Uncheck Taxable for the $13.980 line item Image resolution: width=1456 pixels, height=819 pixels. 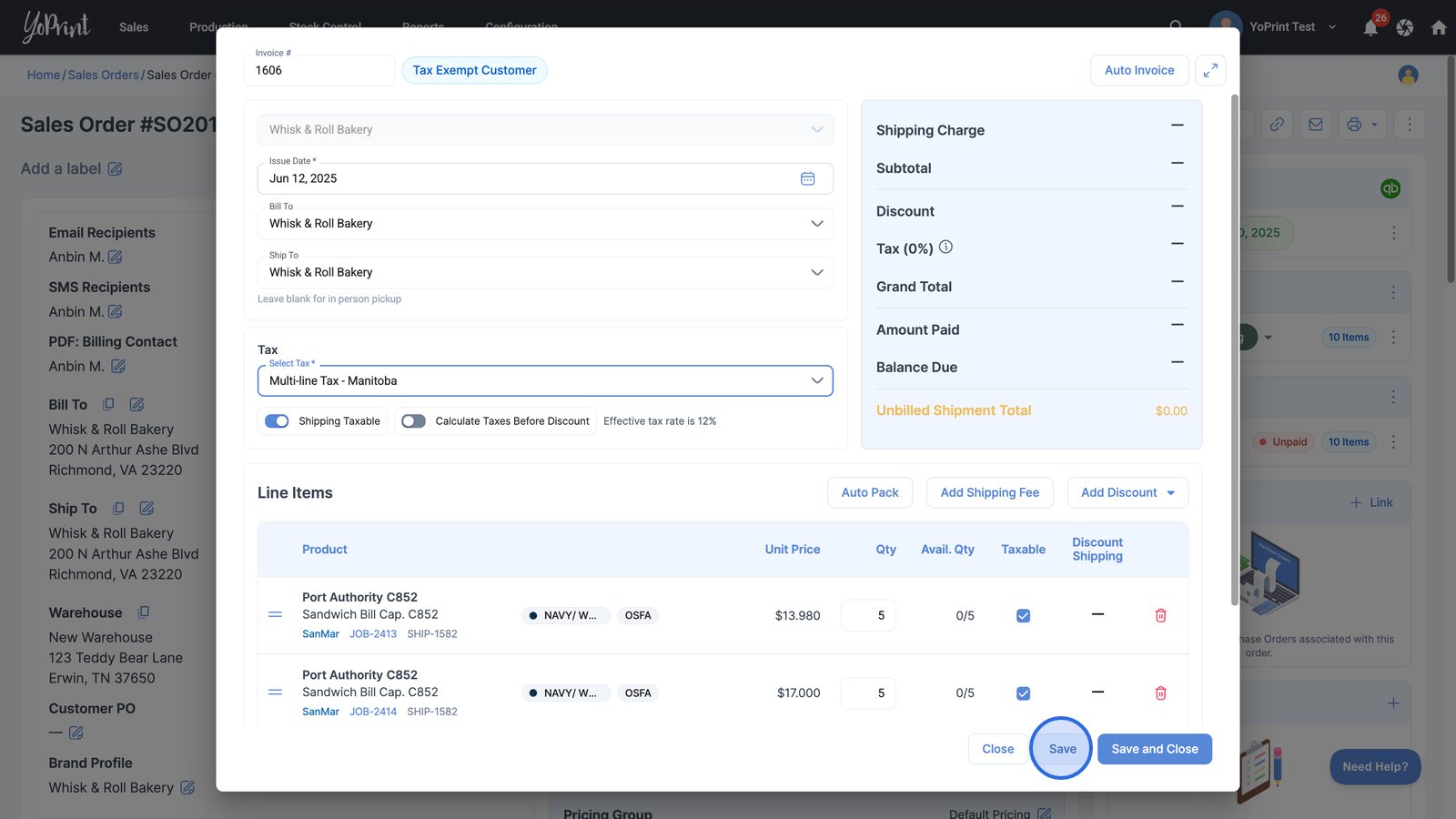pos(1023,616)
